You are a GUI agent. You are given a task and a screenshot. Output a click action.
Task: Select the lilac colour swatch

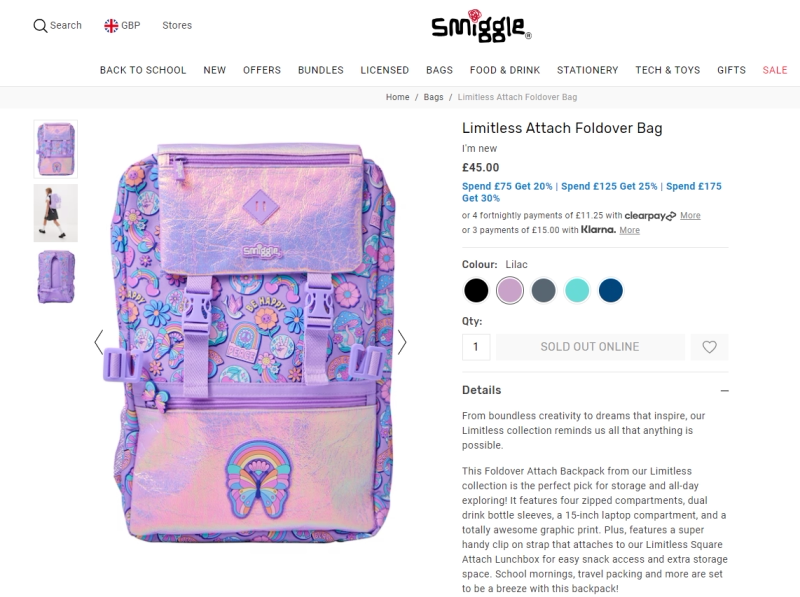pyautogui.click(x=510, y=290)
